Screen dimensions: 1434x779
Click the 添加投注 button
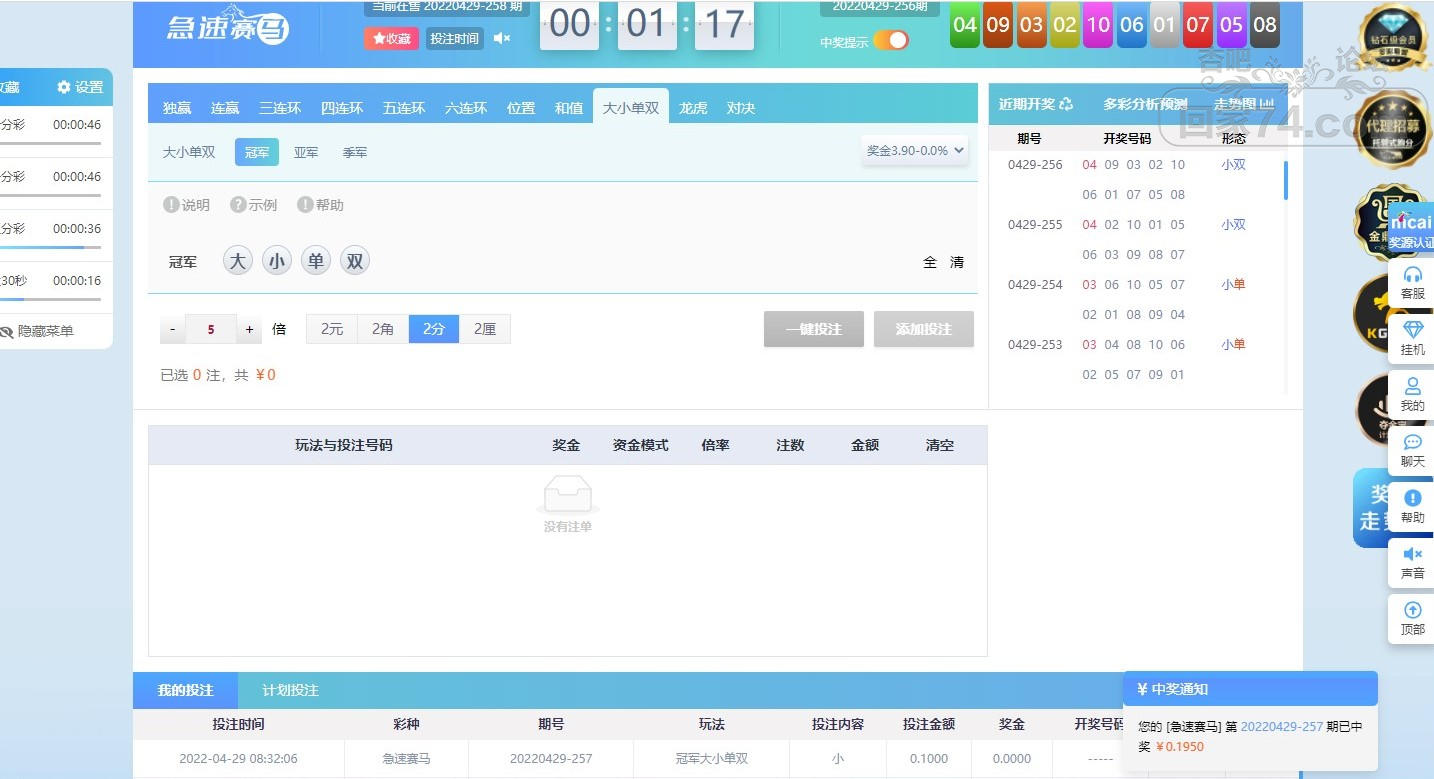924,329
